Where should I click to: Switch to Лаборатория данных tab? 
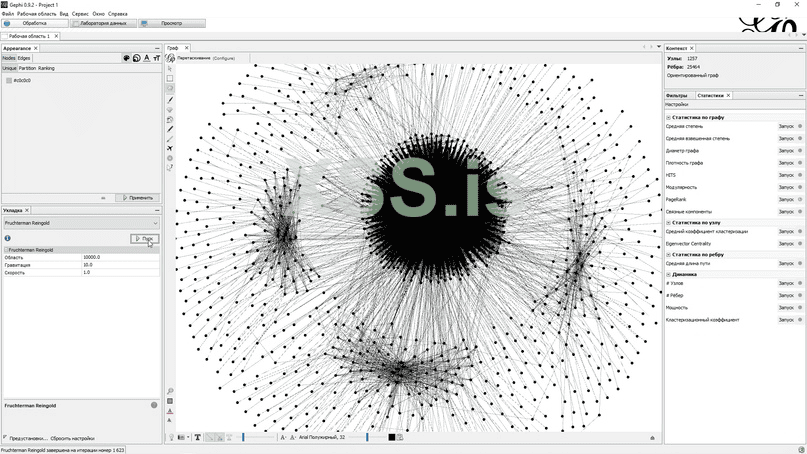[103, 23]
